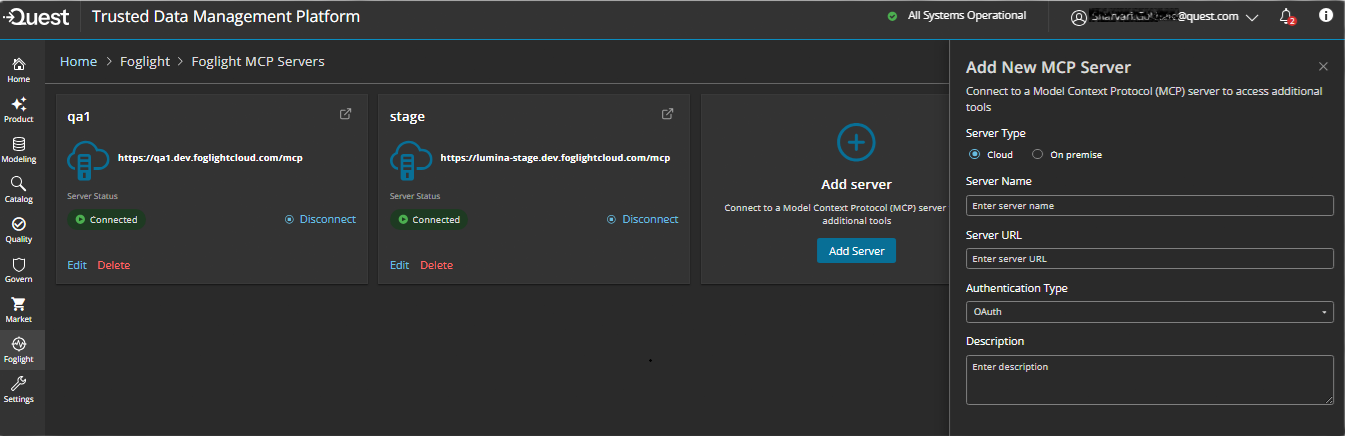The image size is (1345, 436).
Task: Open Quality in the sidebar
Action: pos(19,230)
